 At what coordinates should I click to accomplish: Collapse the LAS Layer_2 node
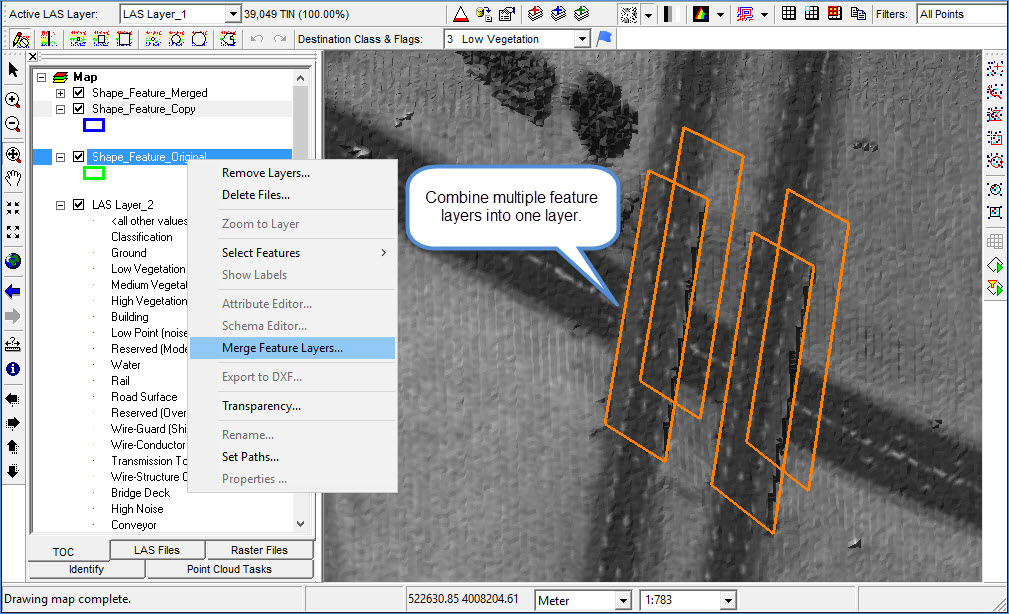click(60, 205)
